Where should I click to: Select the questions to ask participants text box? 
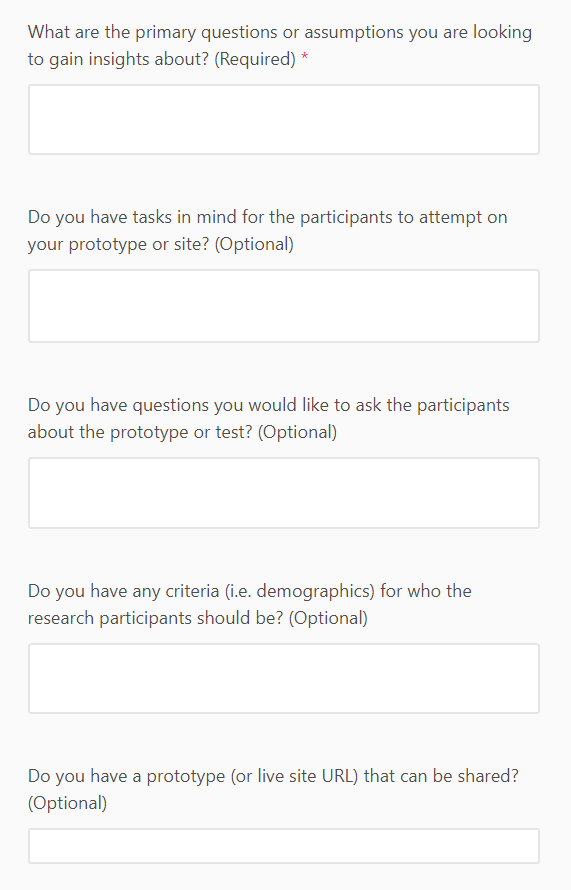[x=284, y=493]
